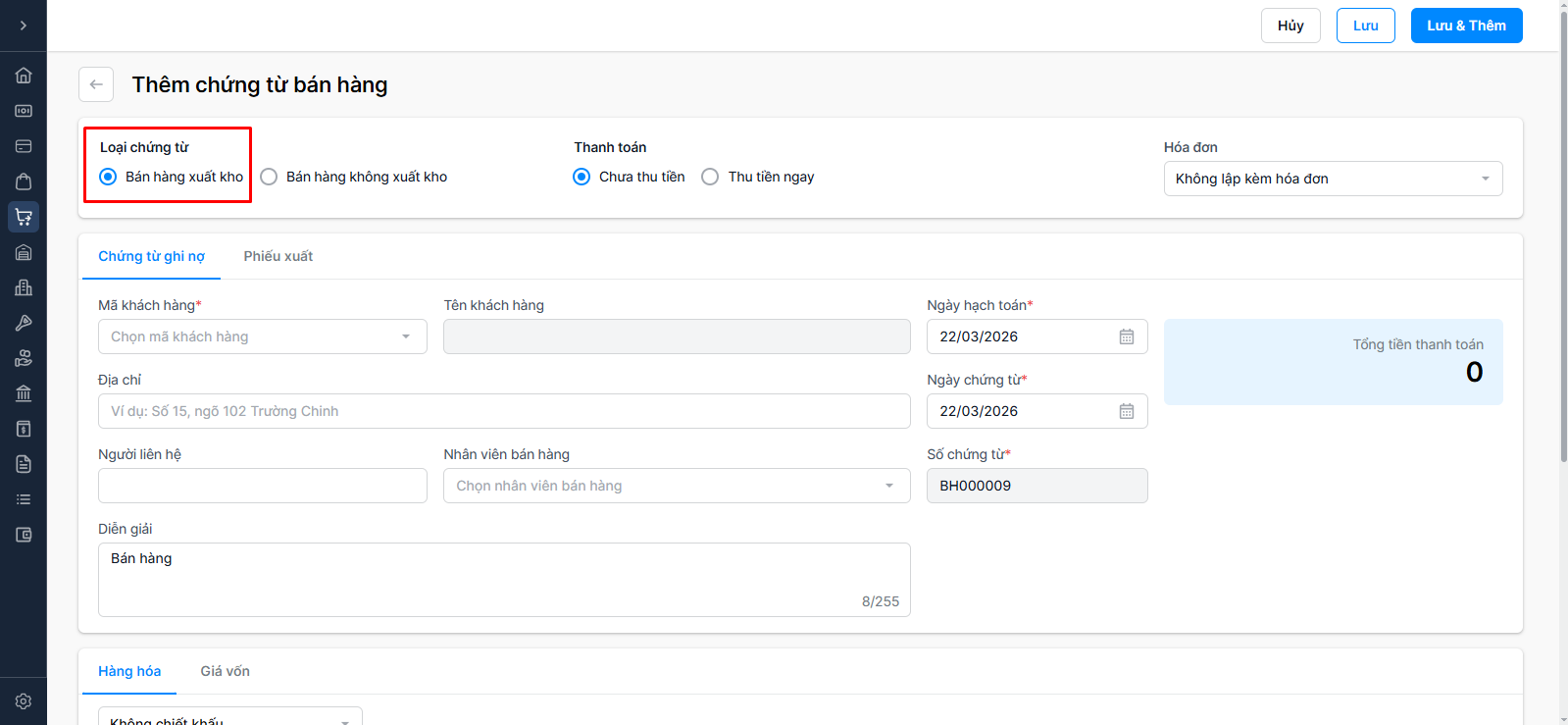This screenshot has width=1568, height=725.
Task: Select Thu tiền ngay payment option
Action: (x=710, y=177)
